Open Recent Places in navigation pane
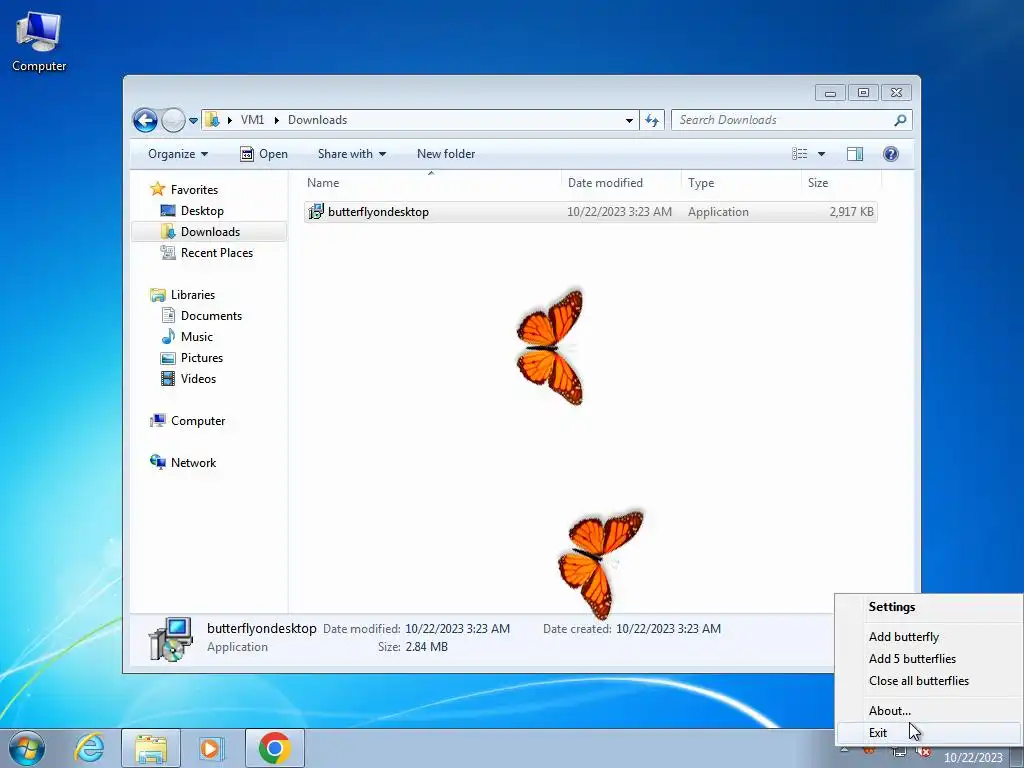This screenshot has width=1024, height=768. pos(217,253)
